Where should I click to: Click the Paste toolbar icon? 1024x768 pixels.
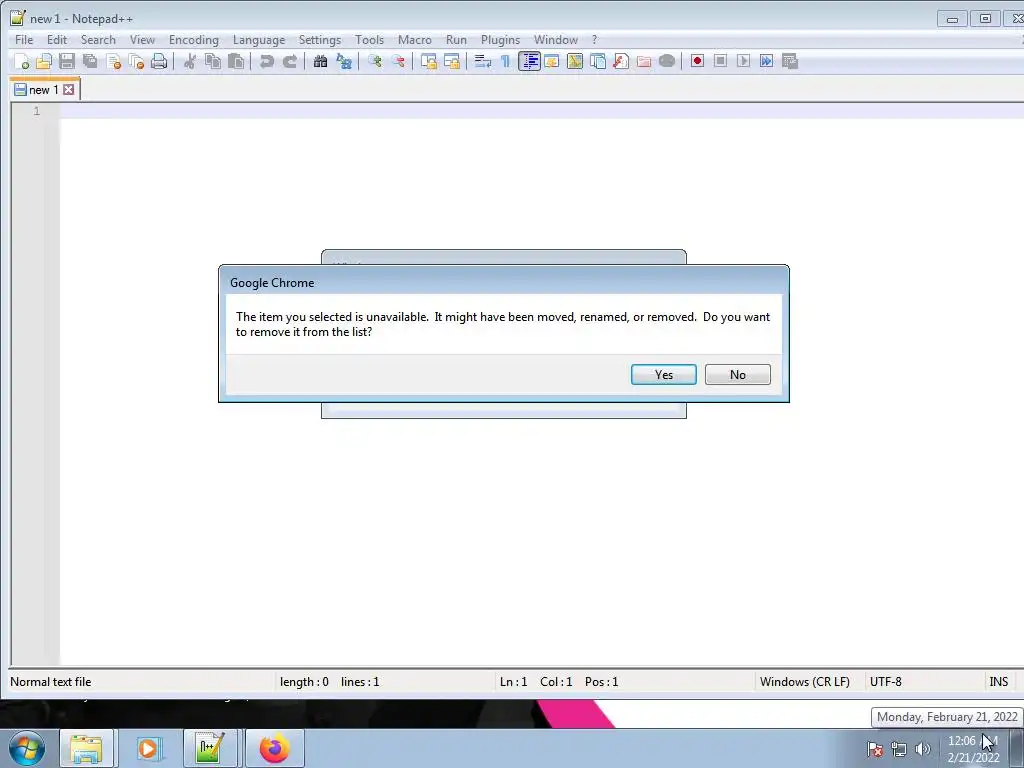pyautogui.click(x=236, y=61)
